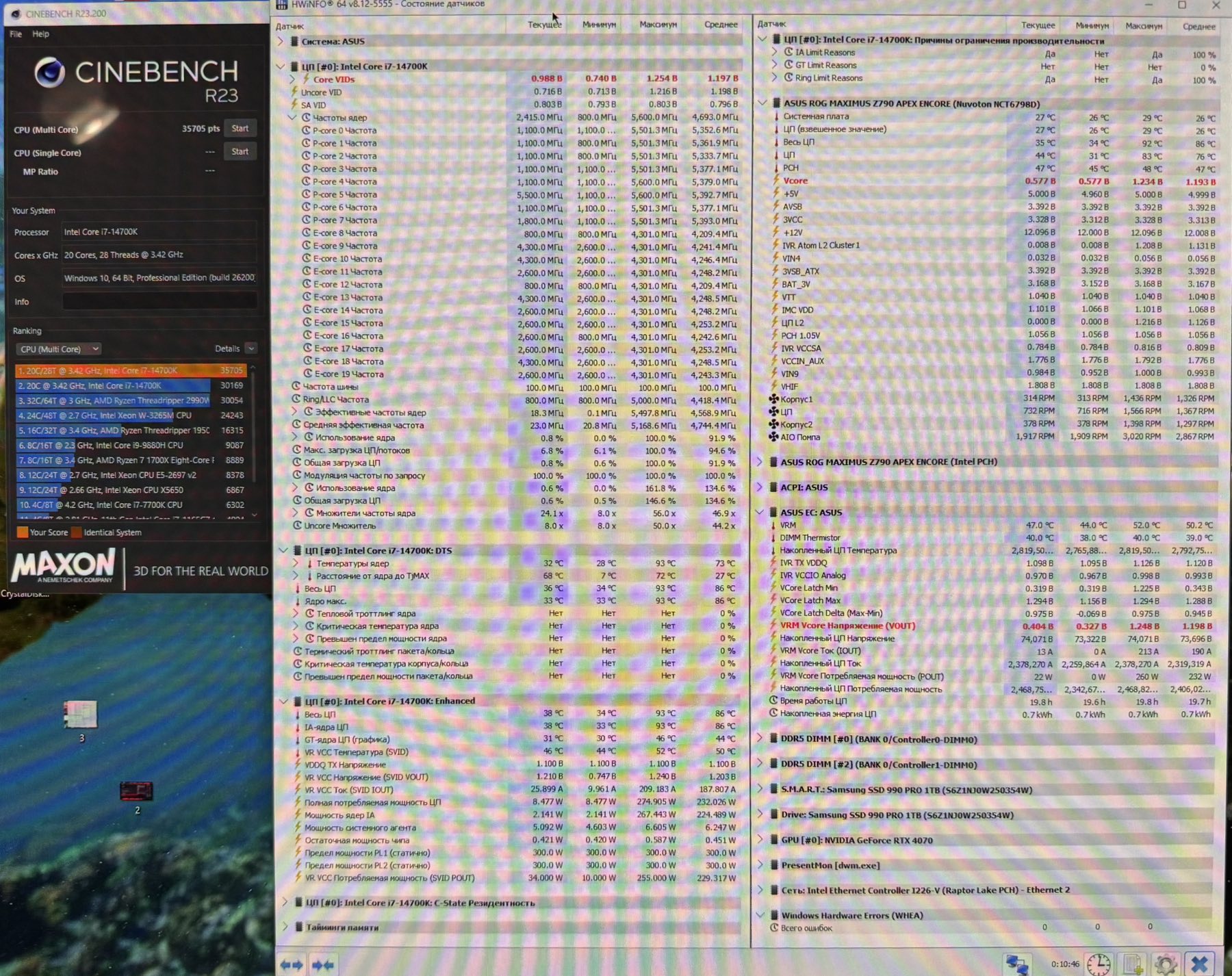This screenshot has width=1232, height=976.
Task: Collapse the ASUS EC: ASUS group
Action: tap(760, 512)
